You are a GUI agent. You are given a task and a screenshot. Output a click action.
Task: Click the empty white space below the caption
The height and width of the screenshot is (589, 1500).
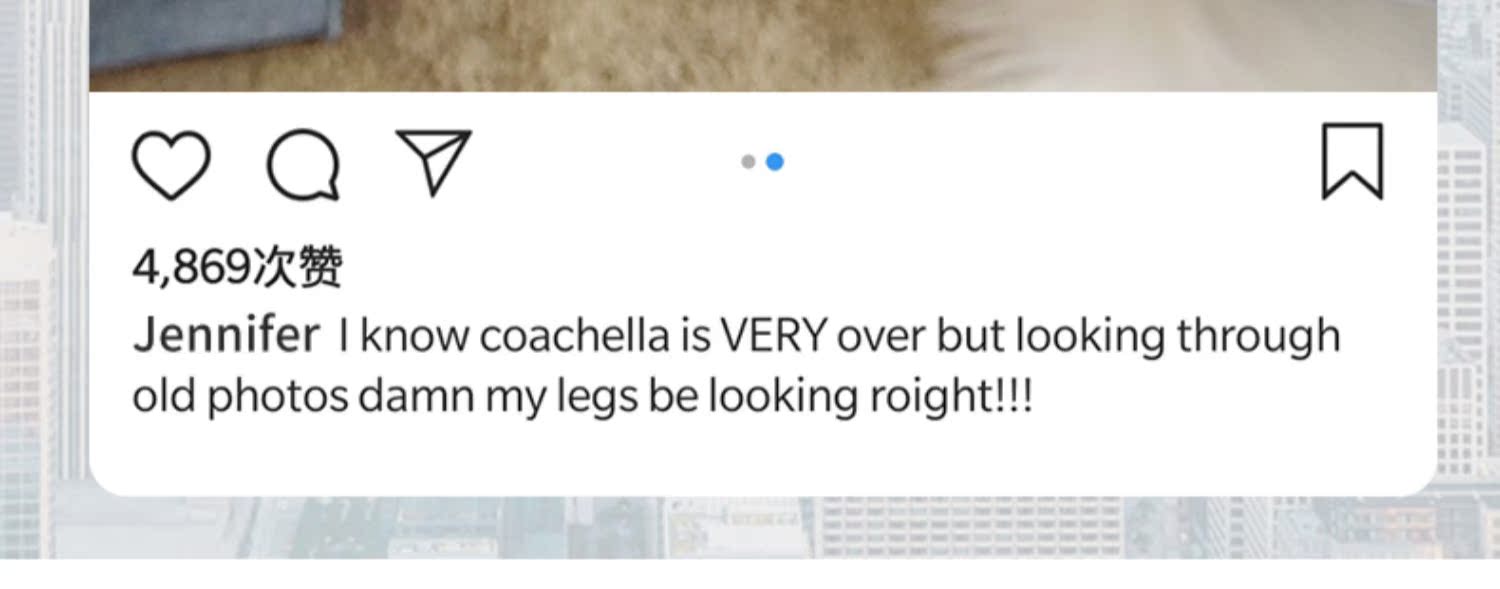point(760,455)
